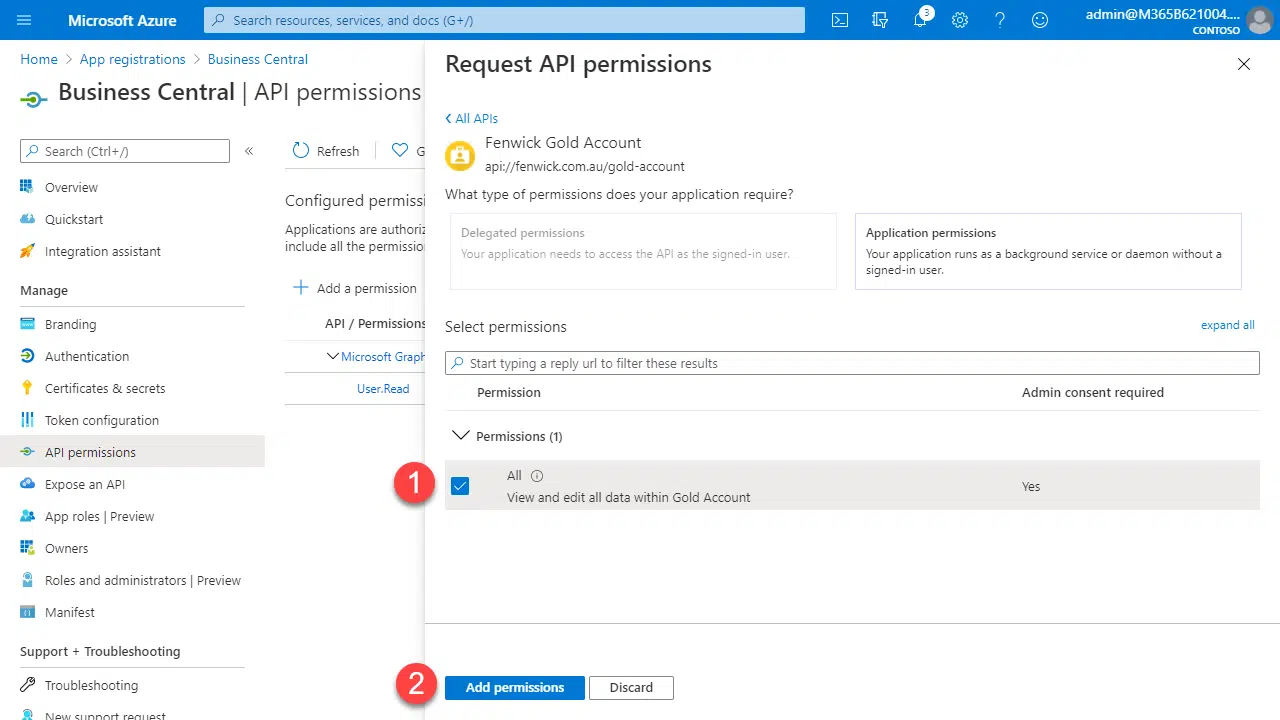
Task: Collapse the Microsoft Graph permissions row
Action: (333, 356)
